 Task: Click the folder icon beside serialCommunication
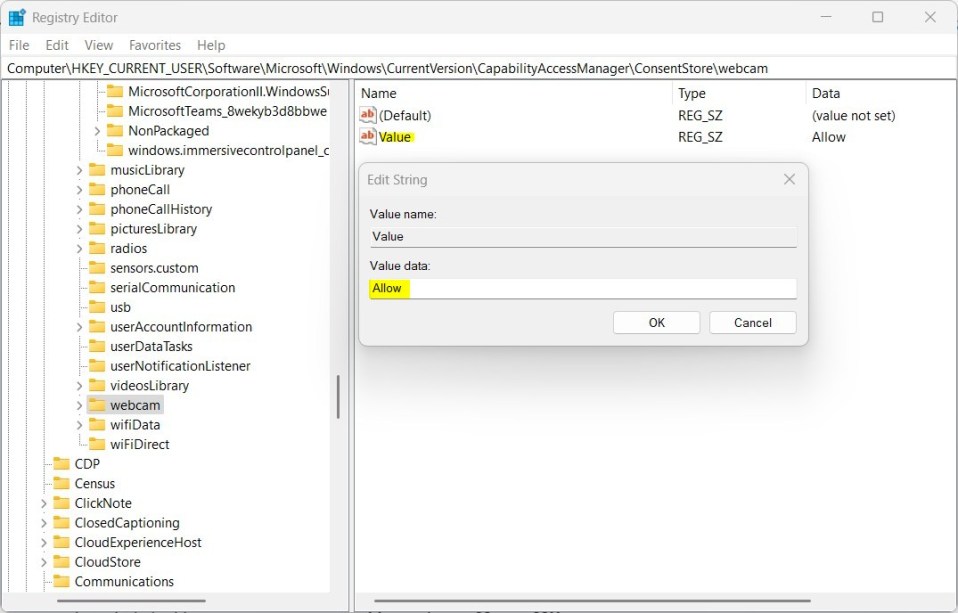pyautogui.click(x=97, y=287)
